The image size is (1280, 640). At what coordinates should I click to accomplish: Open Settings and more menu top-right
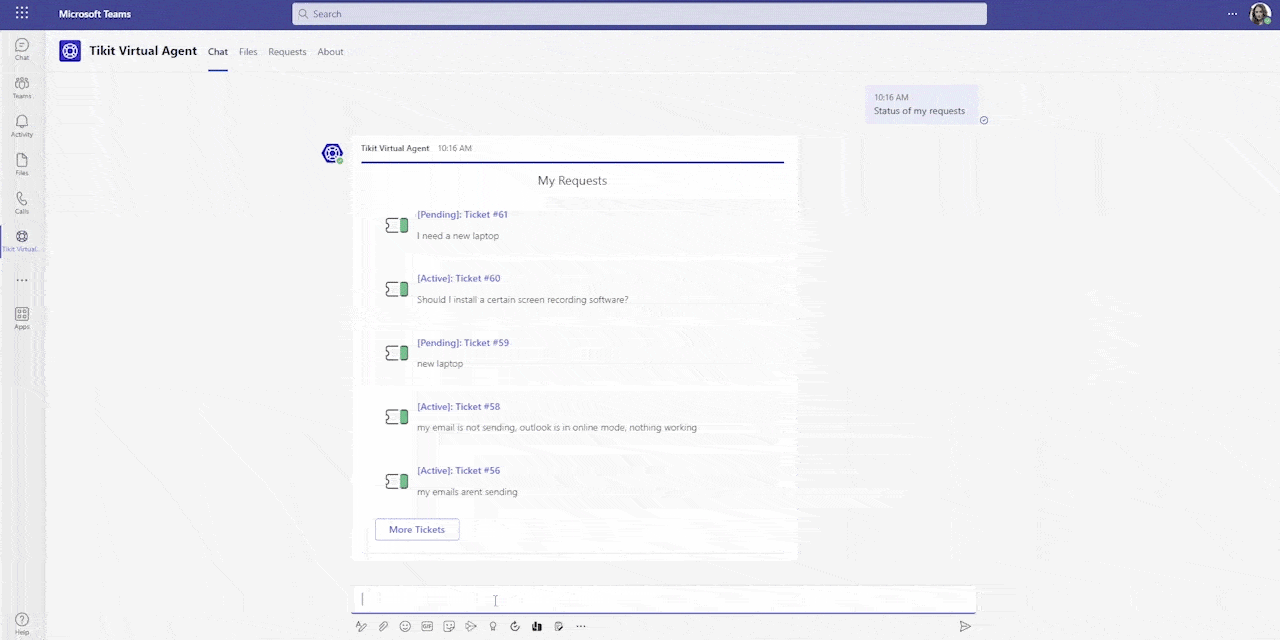pyautogui.click(x=1233, y=14)
